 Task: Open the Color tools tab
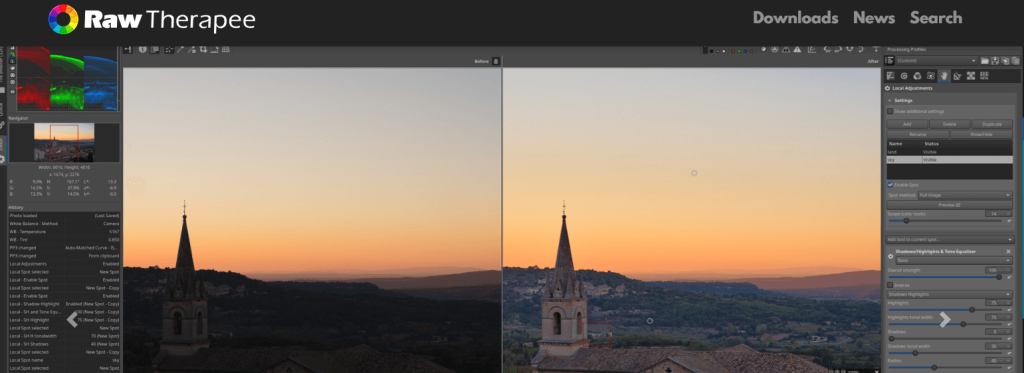[918, 75]
